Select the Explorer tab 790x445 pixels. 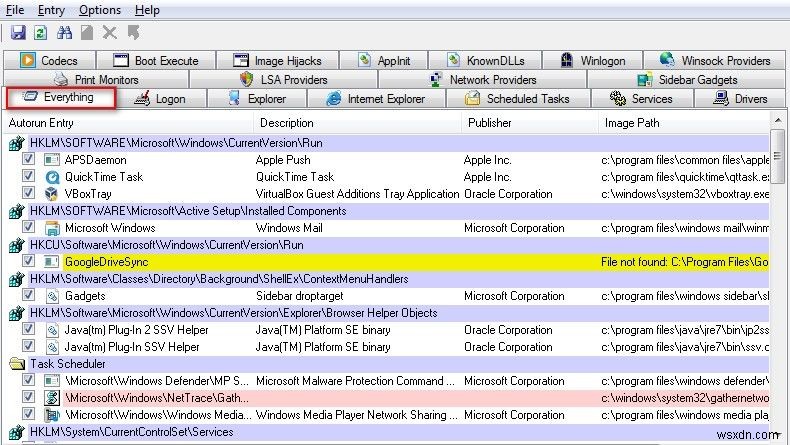pyautogui.click(x=257, y=99)
